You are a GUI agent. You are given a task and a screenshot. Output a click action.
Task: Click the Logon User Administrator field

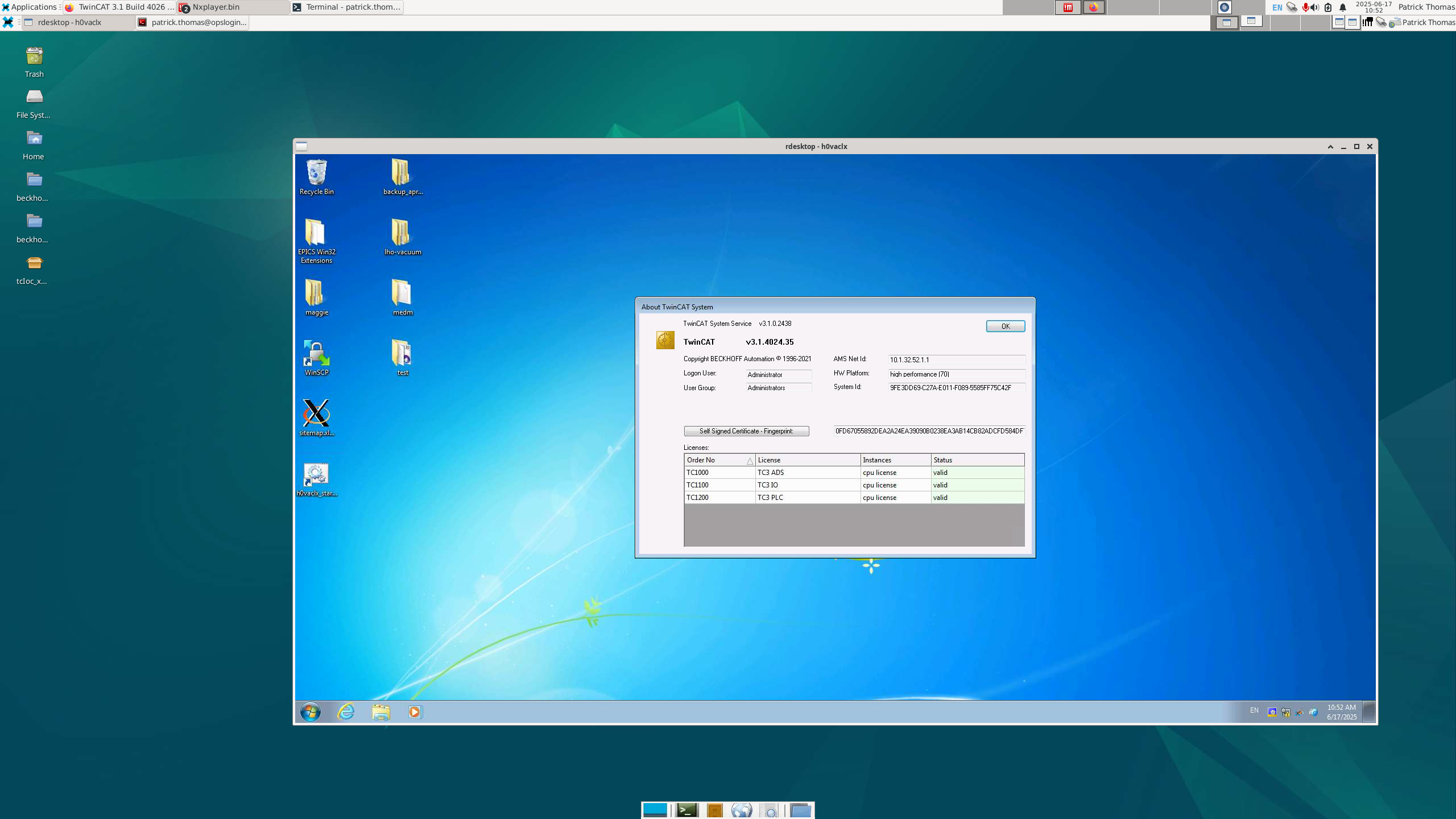[x=779, y=374]
